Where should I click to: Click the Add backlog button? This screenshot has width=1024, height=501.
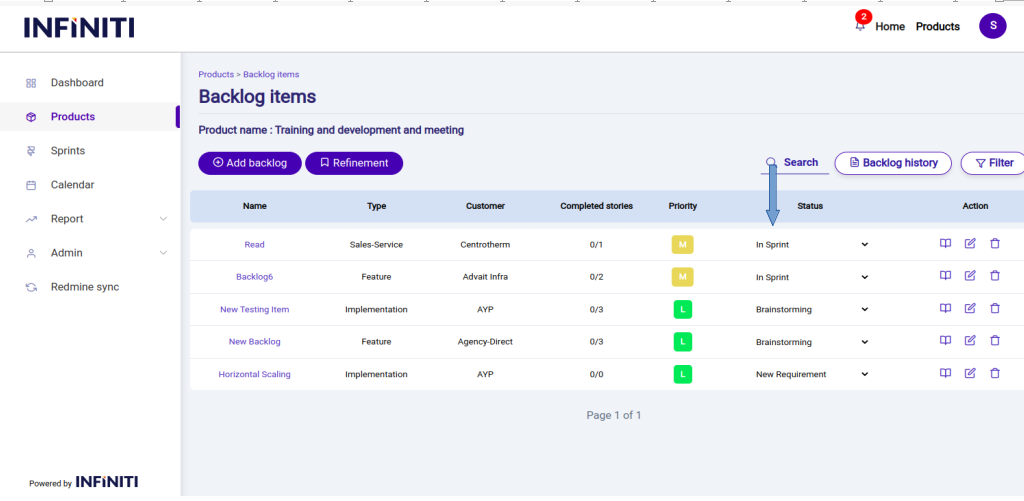[x=249, y=163]
